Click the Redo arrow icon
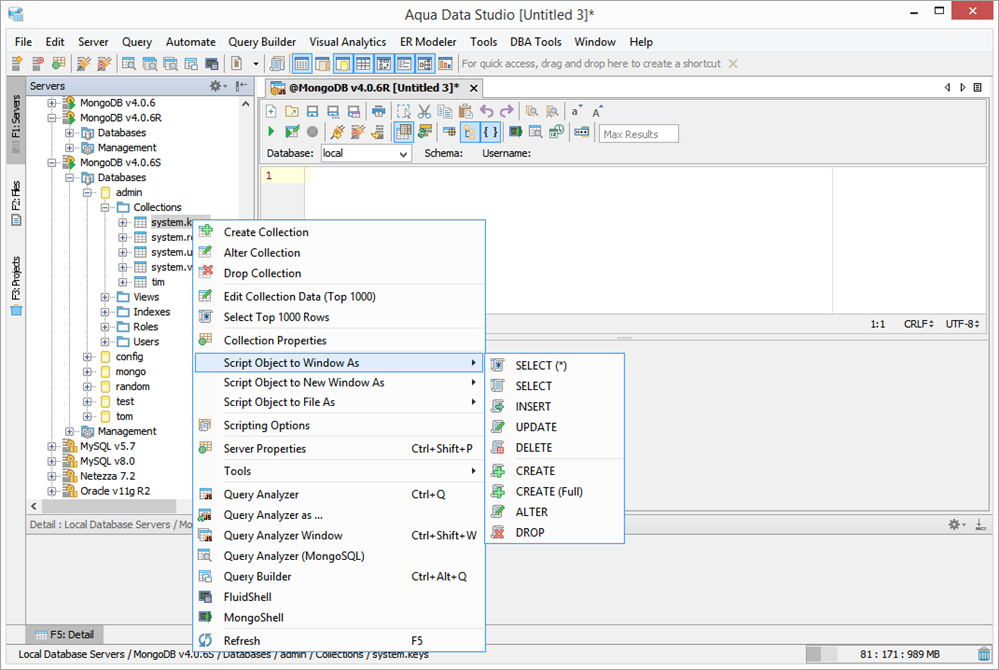This screenshot has height=670, width=999. point(507,111)
